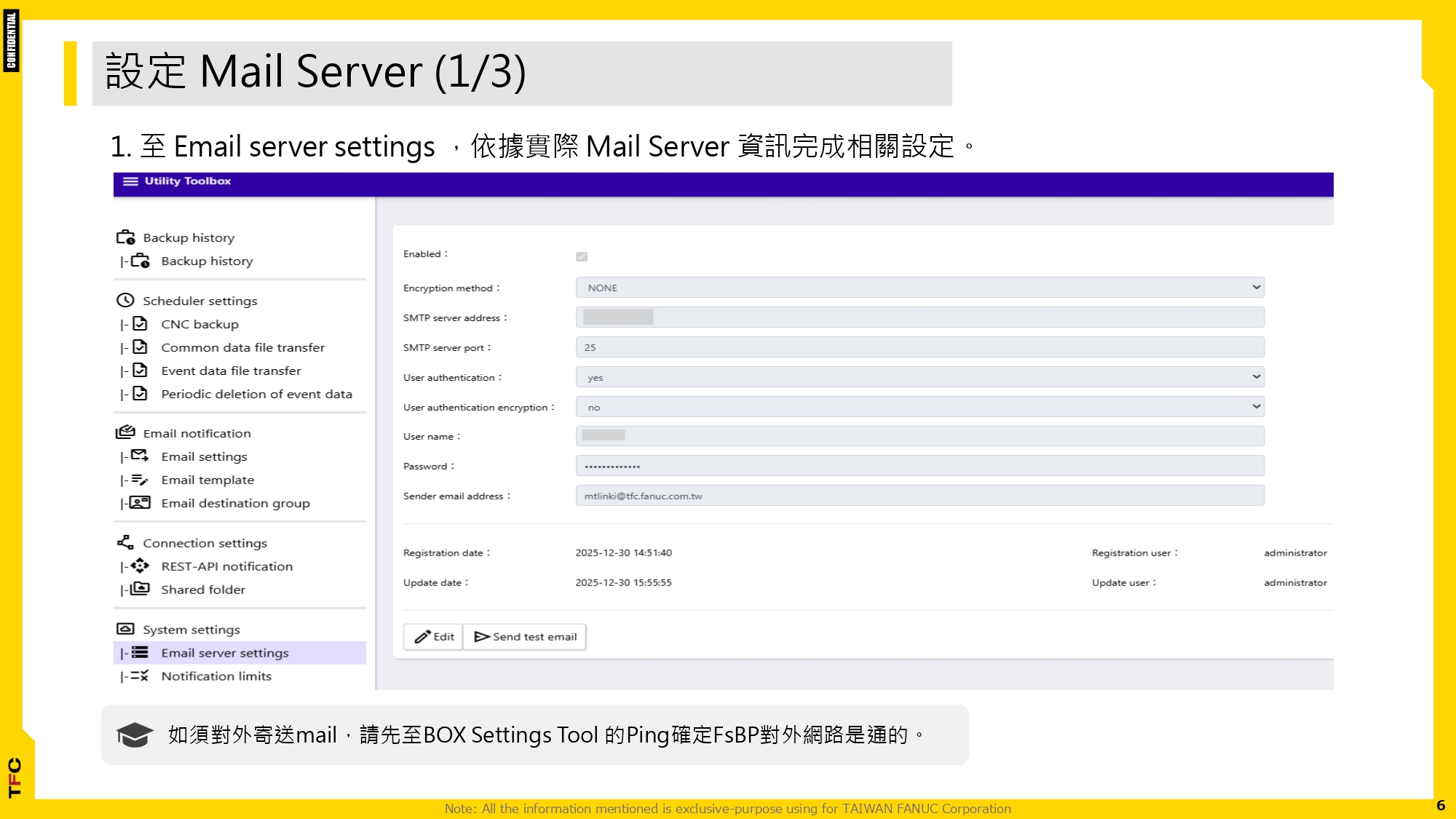Select the Email template icon
This screenshot has width=1456, height=819.
pos(139,479)
